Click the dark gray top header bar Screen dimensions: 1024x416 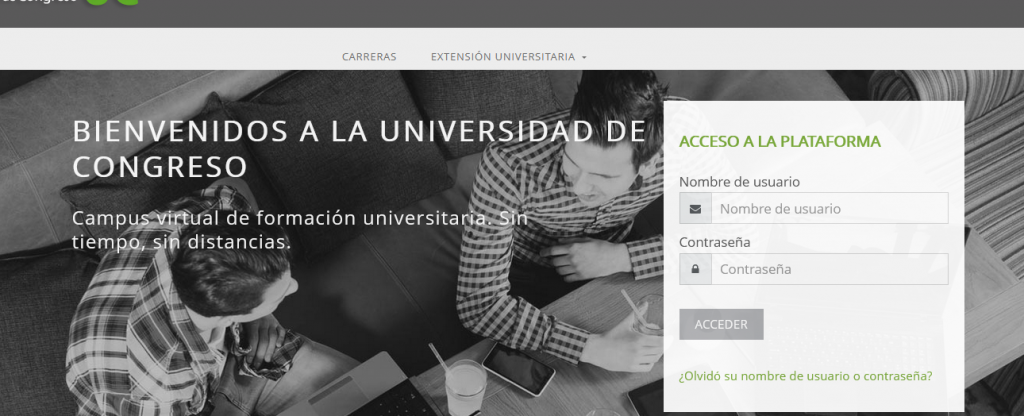click(512, 14)
